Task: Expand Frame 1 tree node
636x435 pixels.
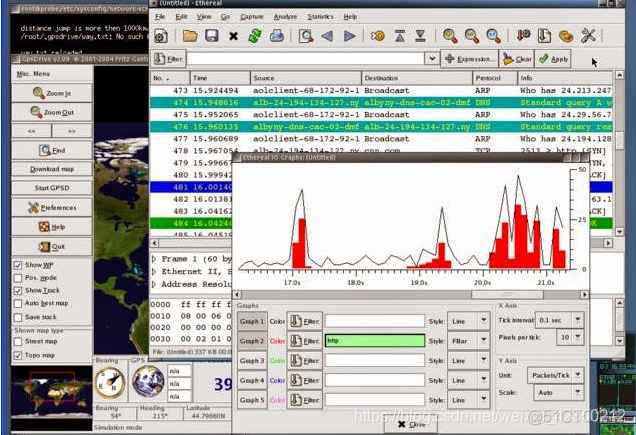Action: pos(154,259)
